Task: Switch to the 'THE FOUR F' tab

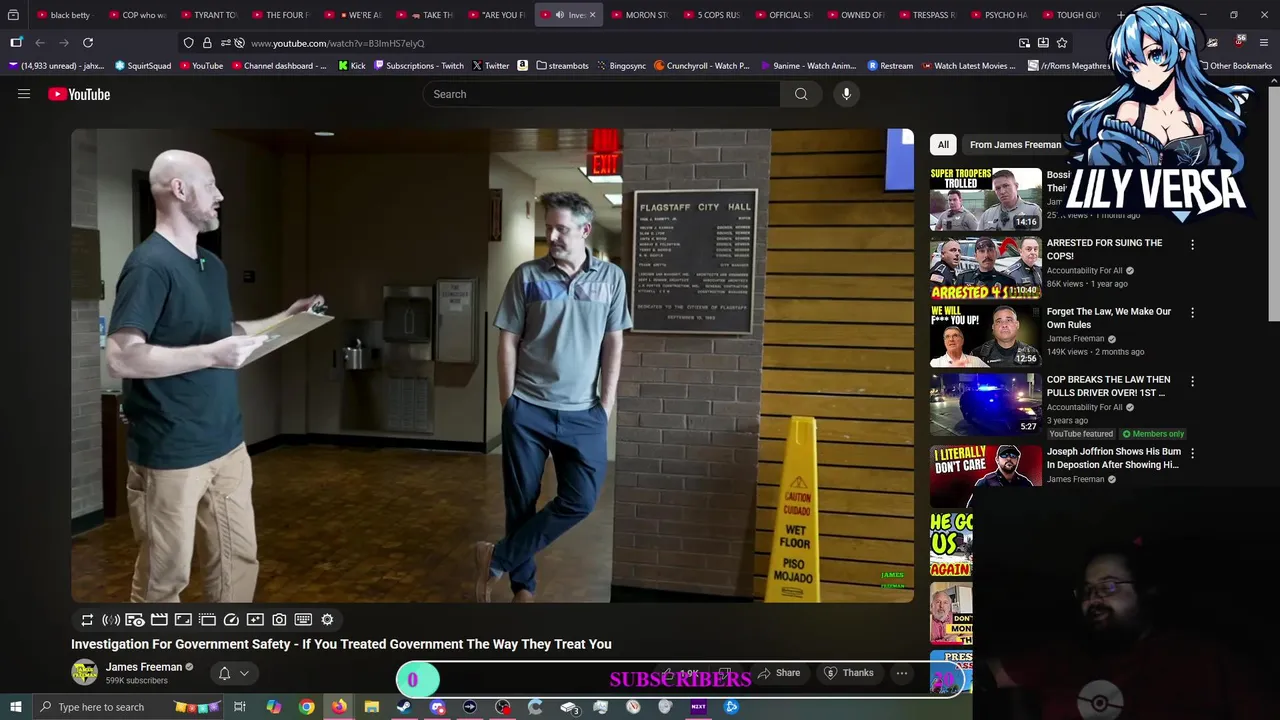Action: click(x=280, y=15)
